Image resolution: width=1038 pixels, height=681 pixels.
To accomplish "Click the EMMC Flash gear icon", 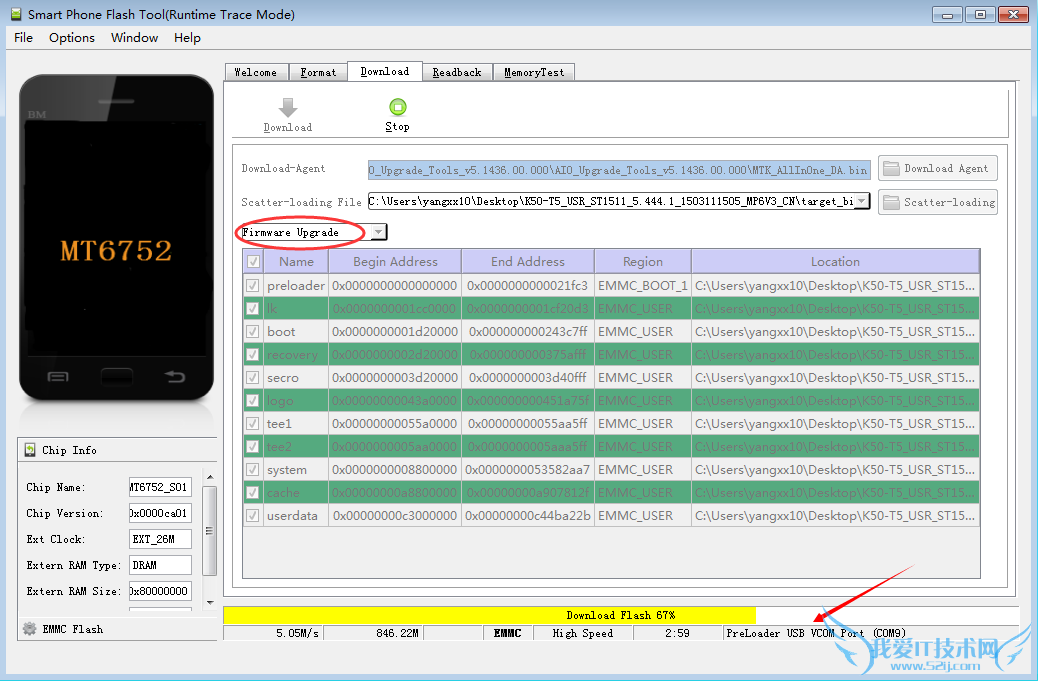I will click(x=30, y=629).
